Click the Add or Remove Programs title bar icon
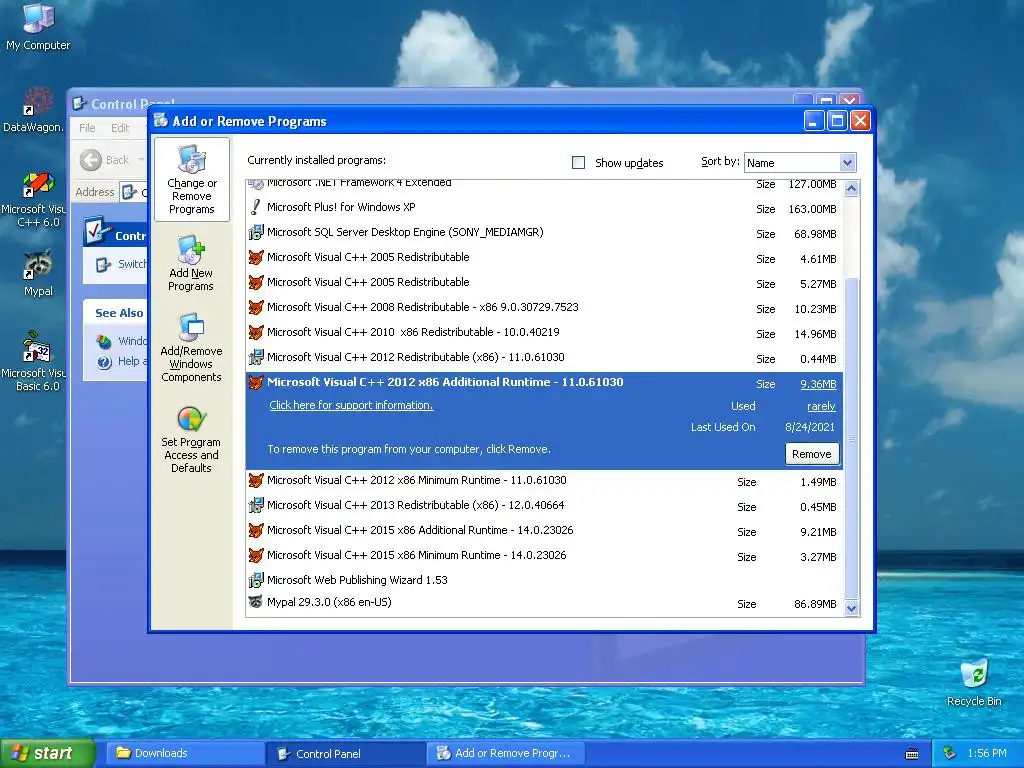The width and height of the screenshot is (1024, 768). pyautogui.click(x=161, y=120)
